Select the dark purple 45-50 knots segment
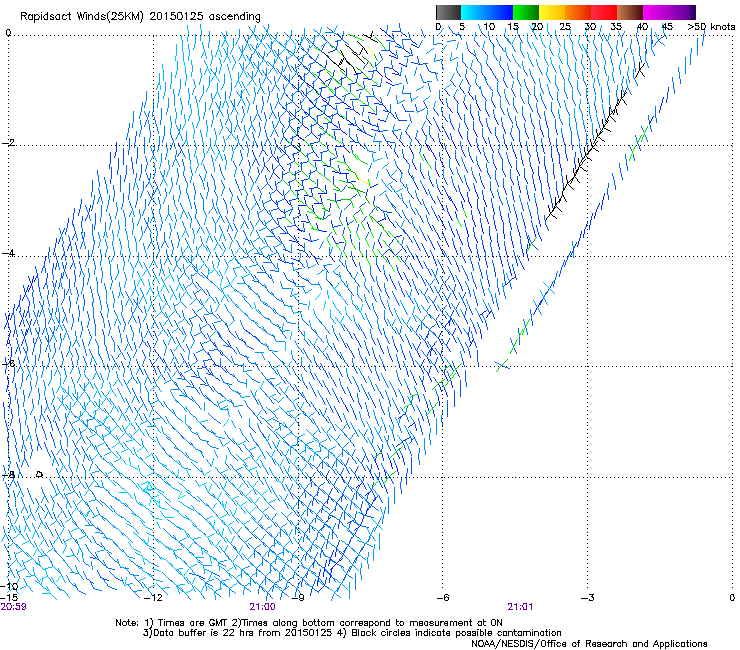740x650 pixels. click(682, 12)
